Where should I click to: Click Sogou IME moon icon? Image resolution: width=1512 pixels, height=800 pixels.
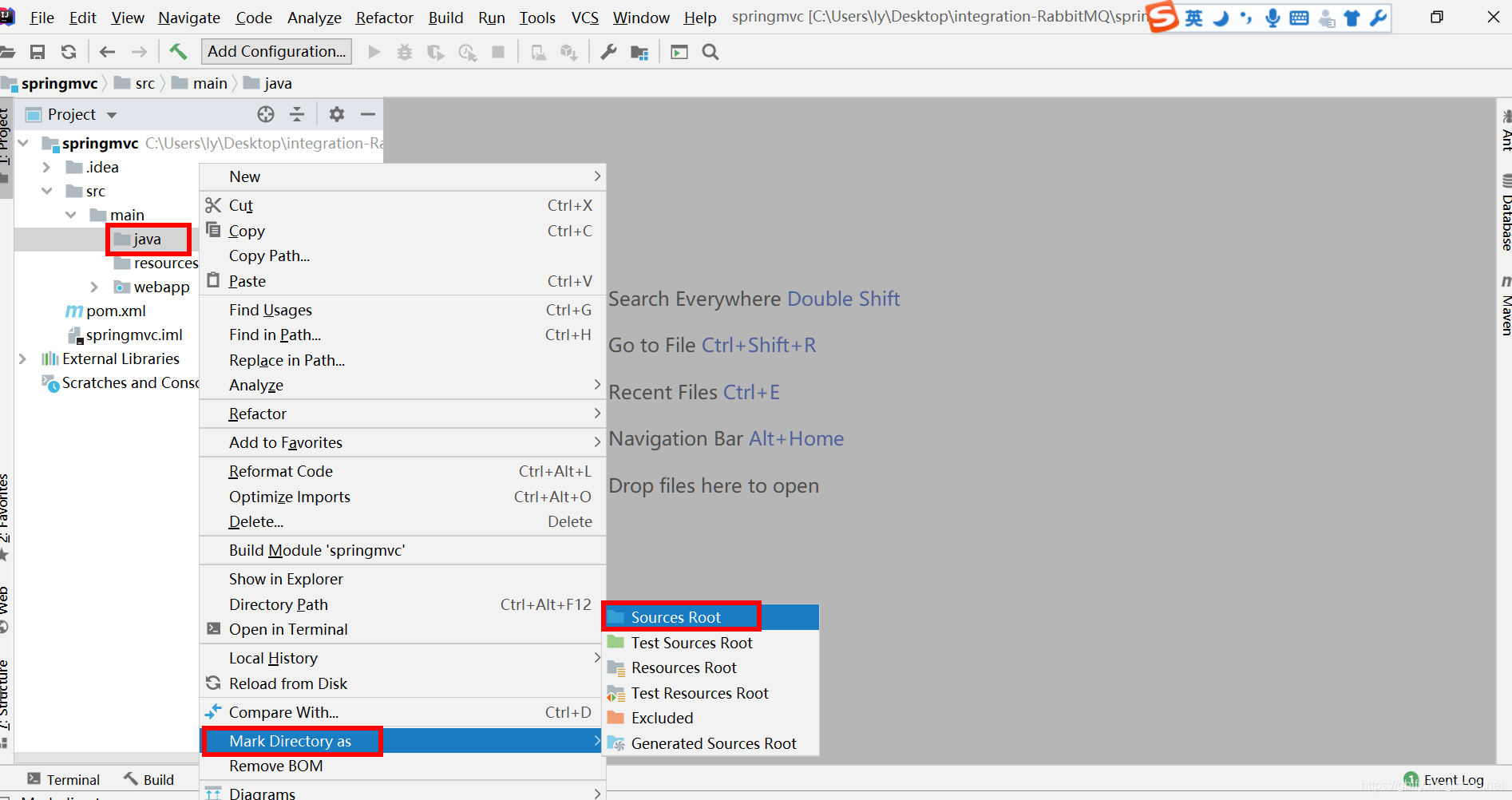pos(1220,18)
